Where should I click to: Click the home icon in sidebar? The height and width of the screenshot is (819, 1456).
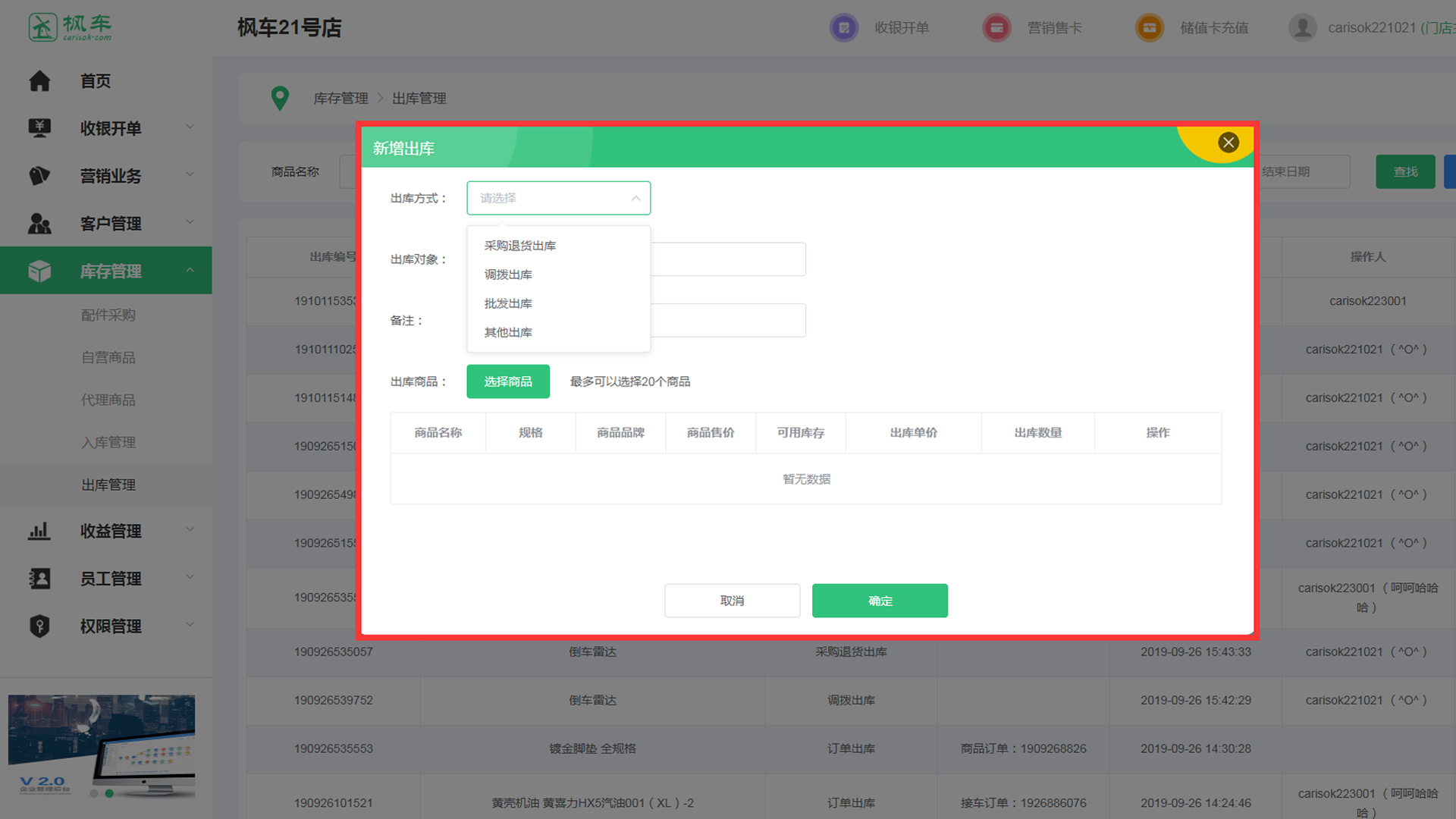(x=39, y=81)
